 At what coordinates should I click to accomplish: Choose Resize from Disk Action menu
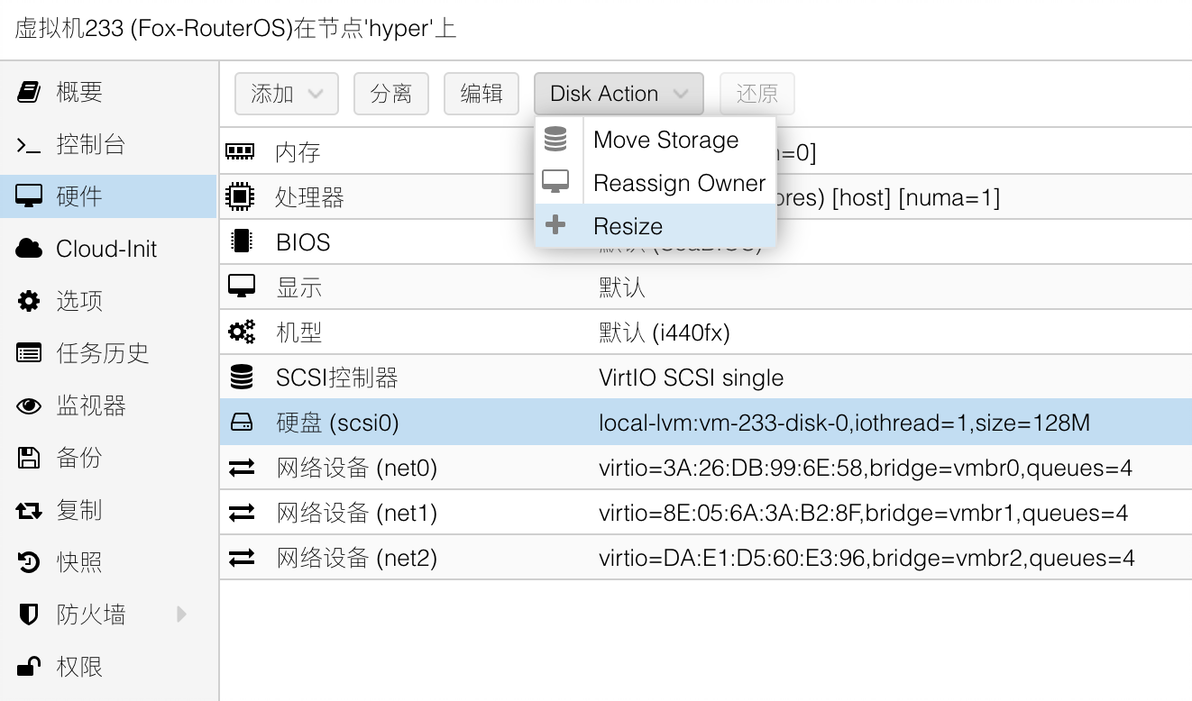click(x=628, y=226)
